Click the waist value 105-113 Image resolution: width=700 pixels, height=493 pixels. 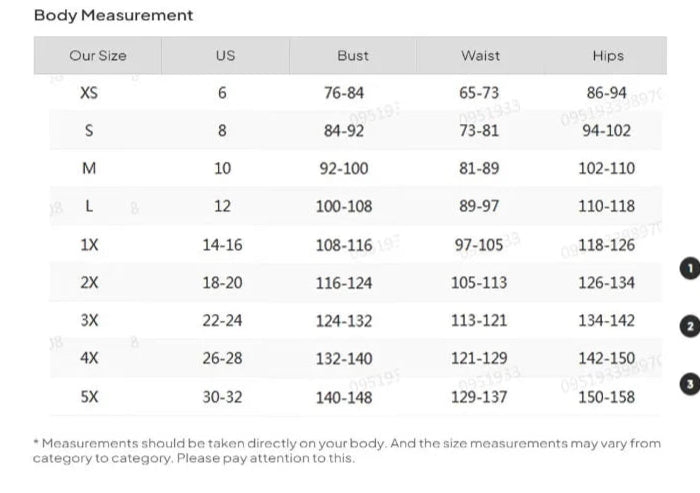point(479,283)
